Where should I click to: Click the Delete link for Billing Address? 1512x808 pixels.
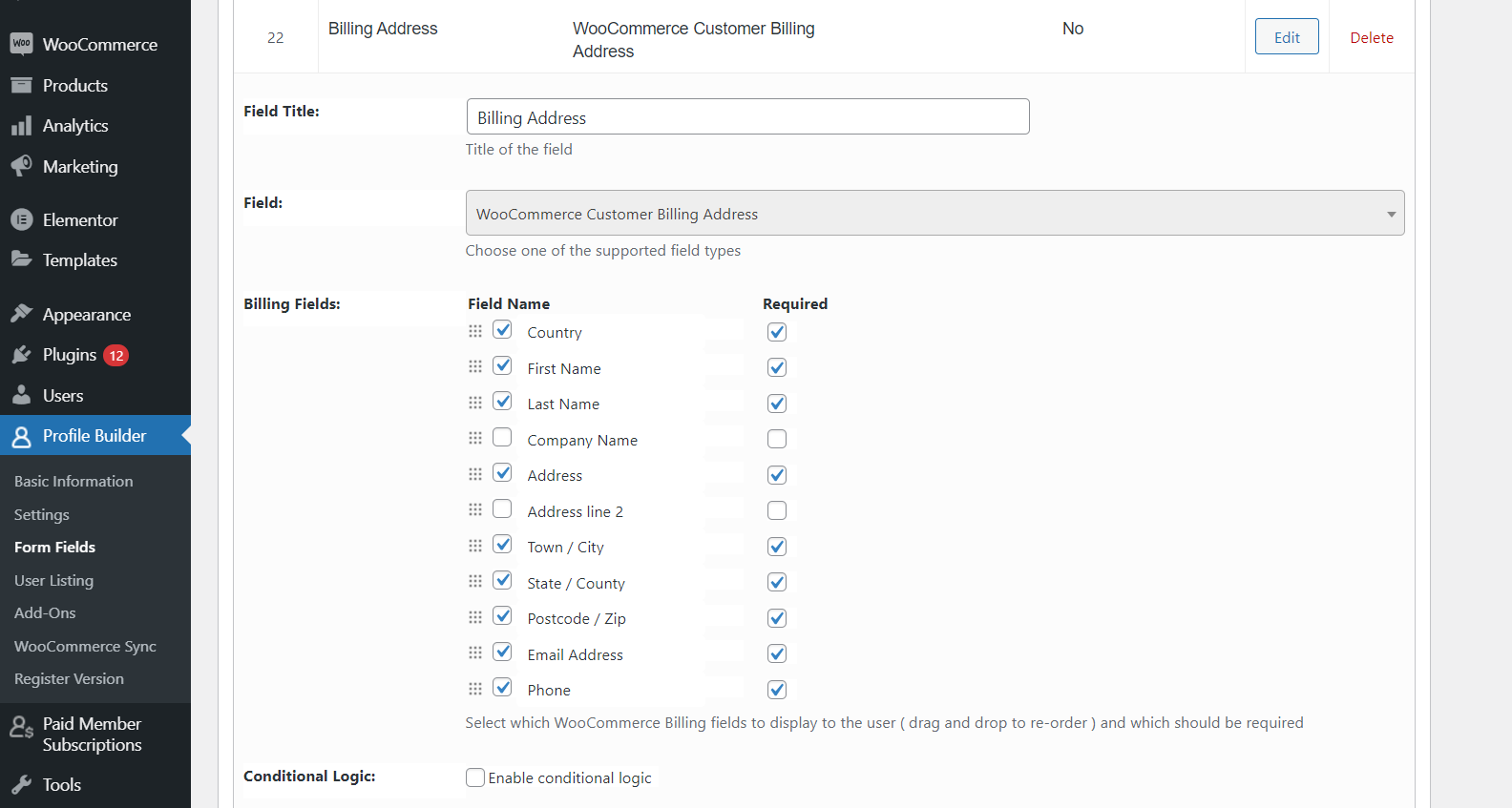coord(1372,38)
